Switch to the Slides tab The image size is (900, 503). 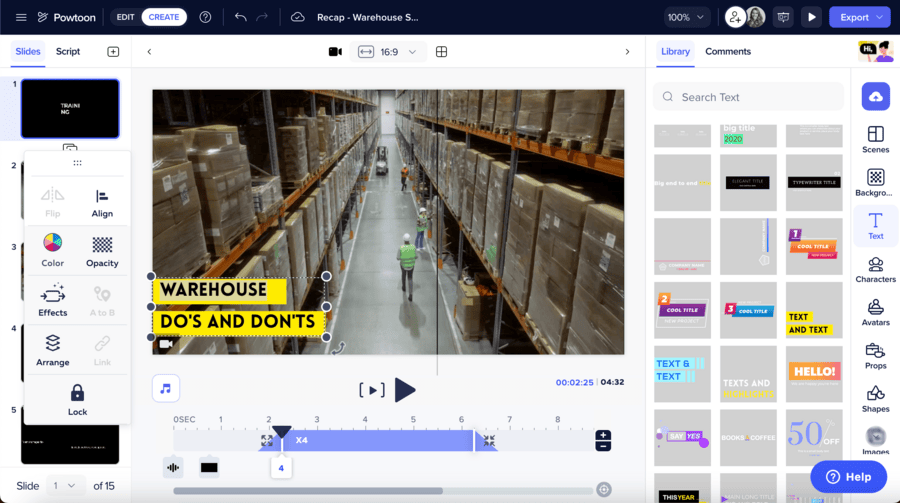[28, 51]
